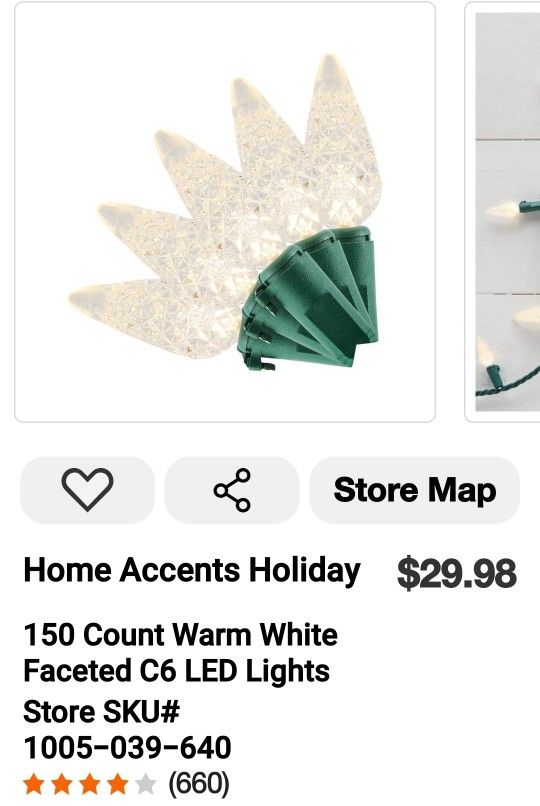Open the Home Accents Holiday brand link
The height and width of the screenshot is (806, 540).
pyautogui.click(x=192, y=571)
